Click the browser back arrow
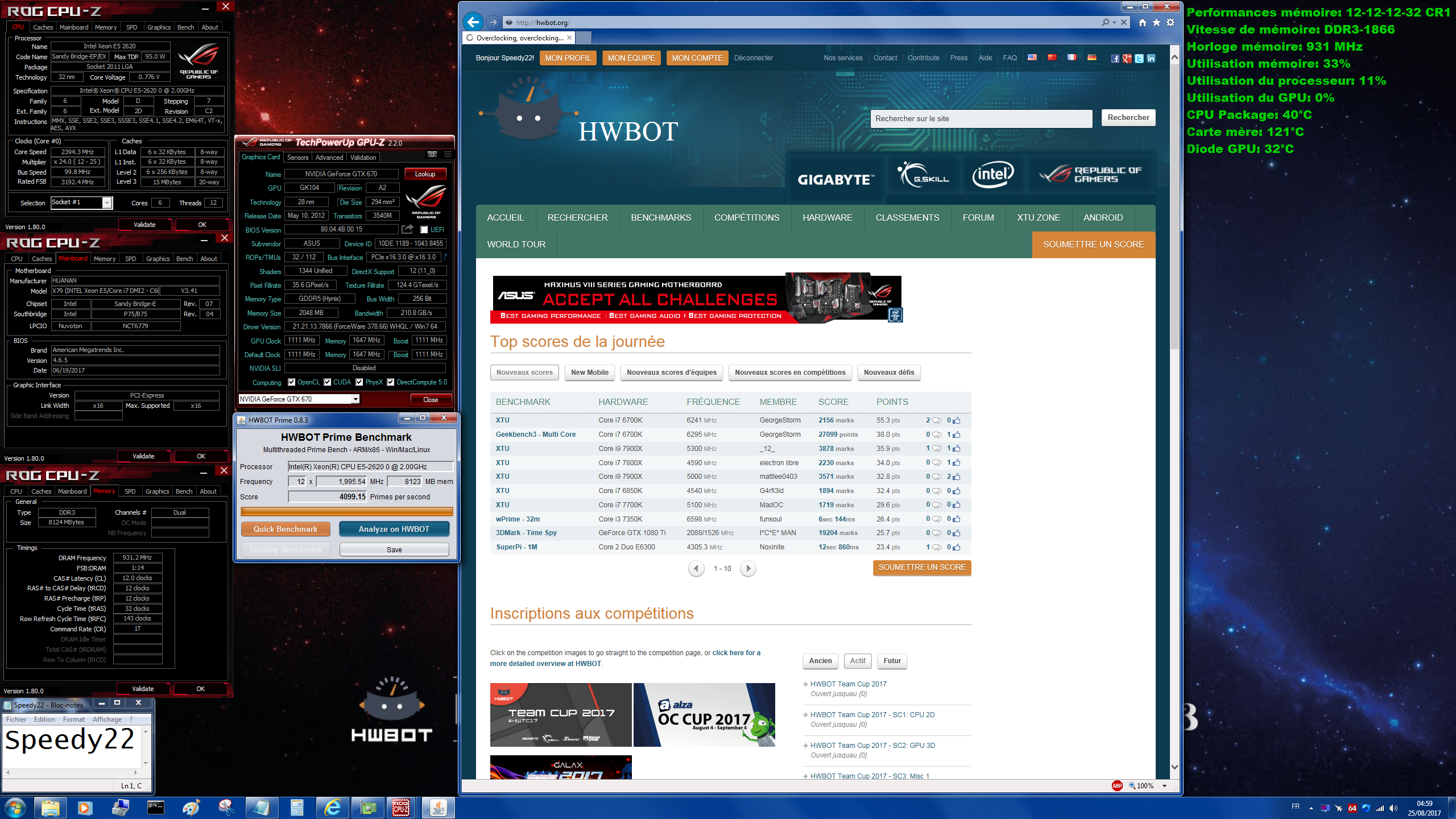 [473, 22]
